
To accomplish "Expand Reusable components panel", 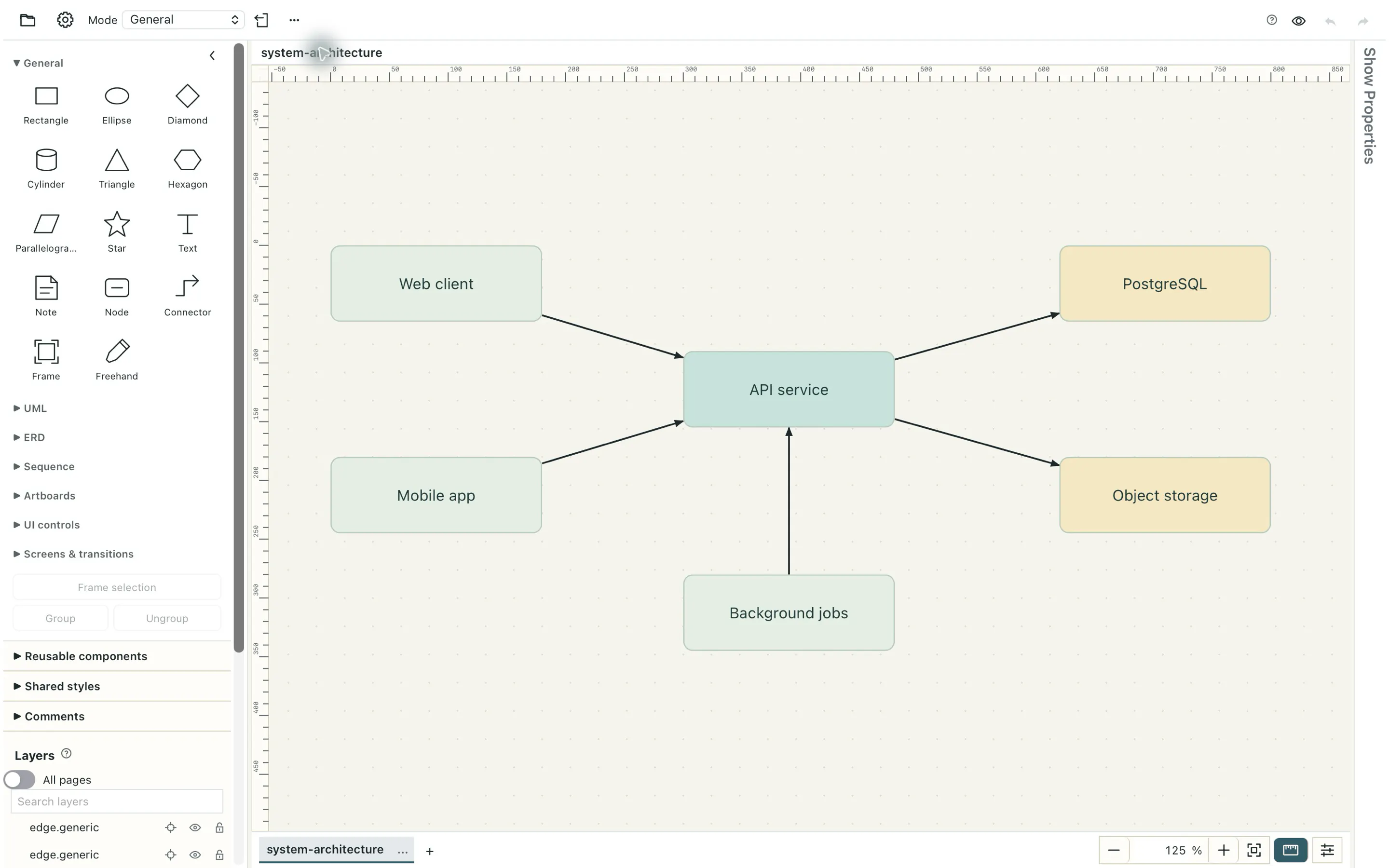I will (117, 656).
